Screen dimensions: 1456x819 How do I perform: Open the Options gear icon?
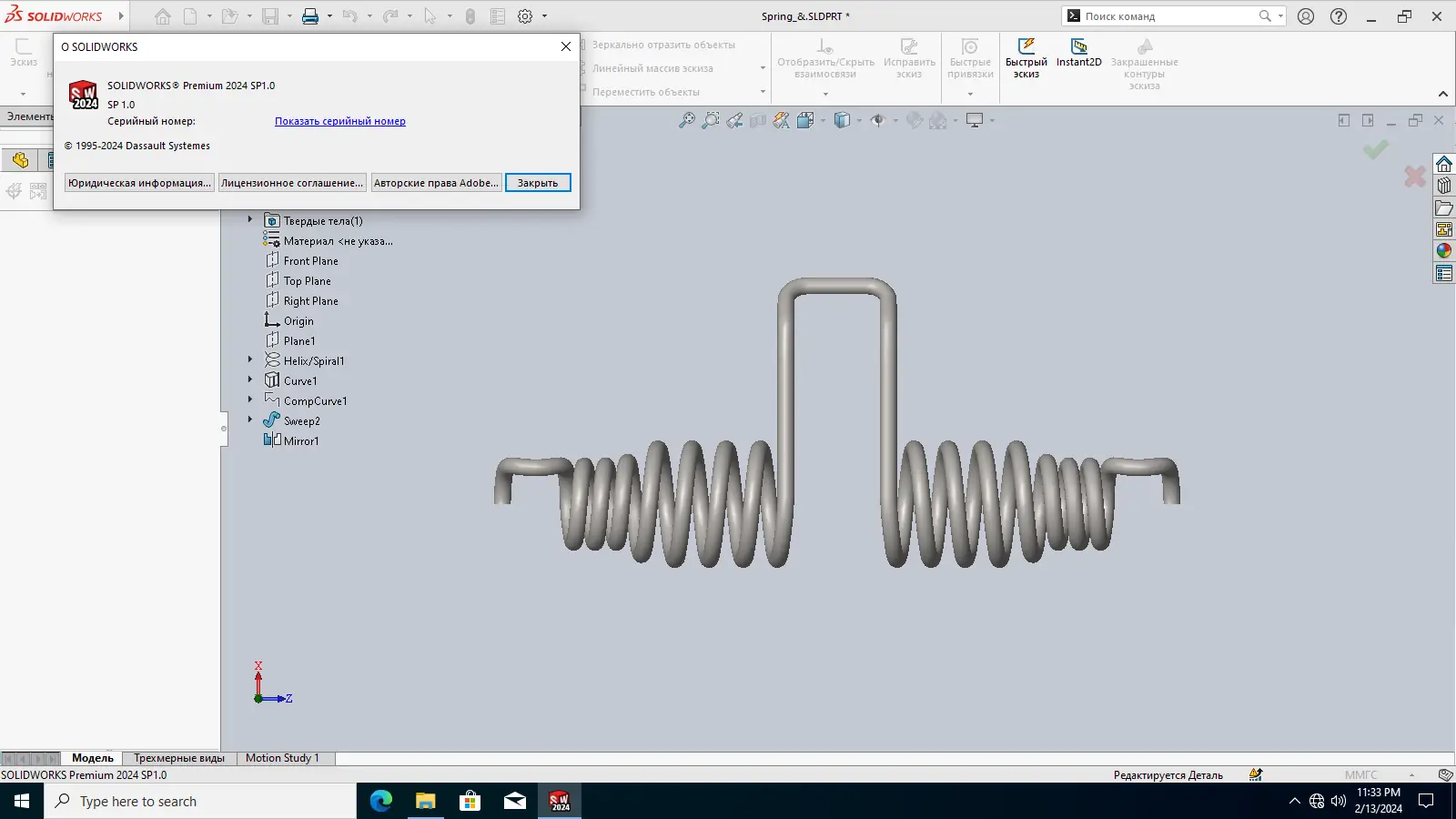click(x=525, y=16)
